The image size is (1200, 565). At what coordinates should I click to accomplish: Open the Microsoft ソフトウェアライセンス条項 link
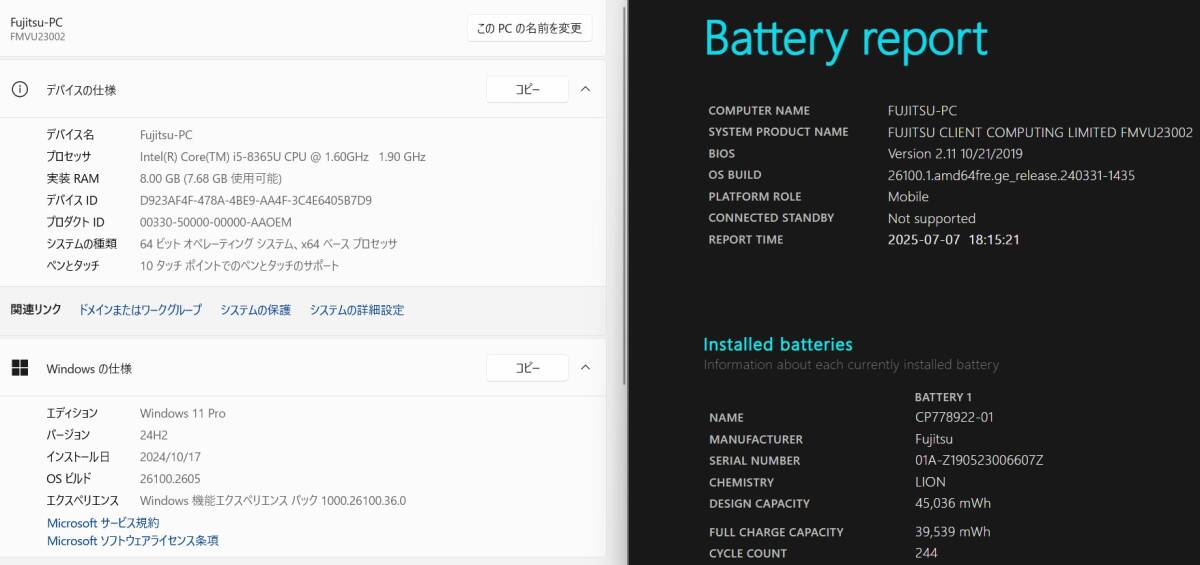pos(133,541)
